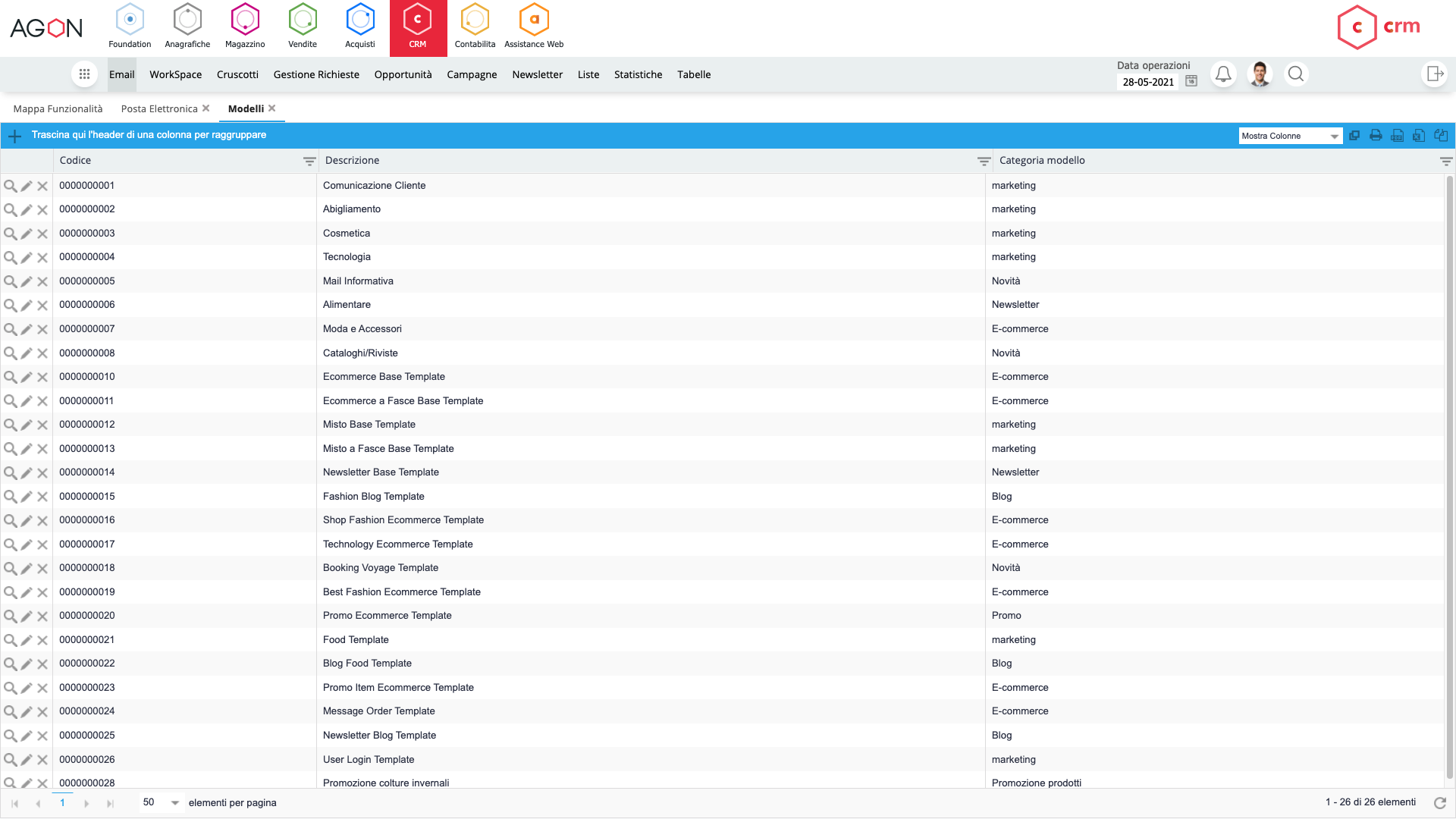Screen dimensions: 1456x819
Task: Click the vertical grid scrollbar
Action: (x=1449, y=478)
